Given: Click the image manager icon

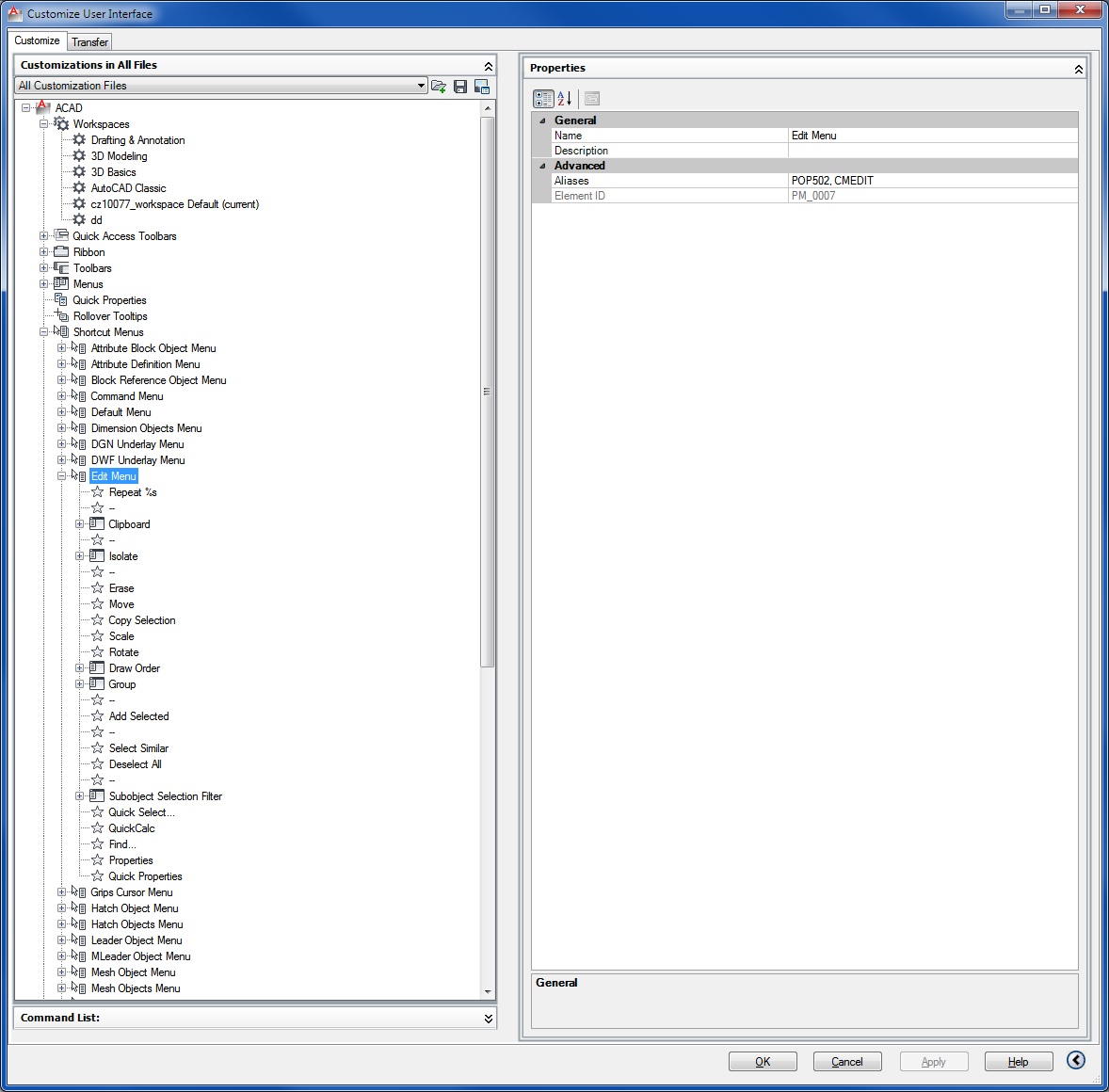Looking at the screenshot, I should [x=482, y=86].
